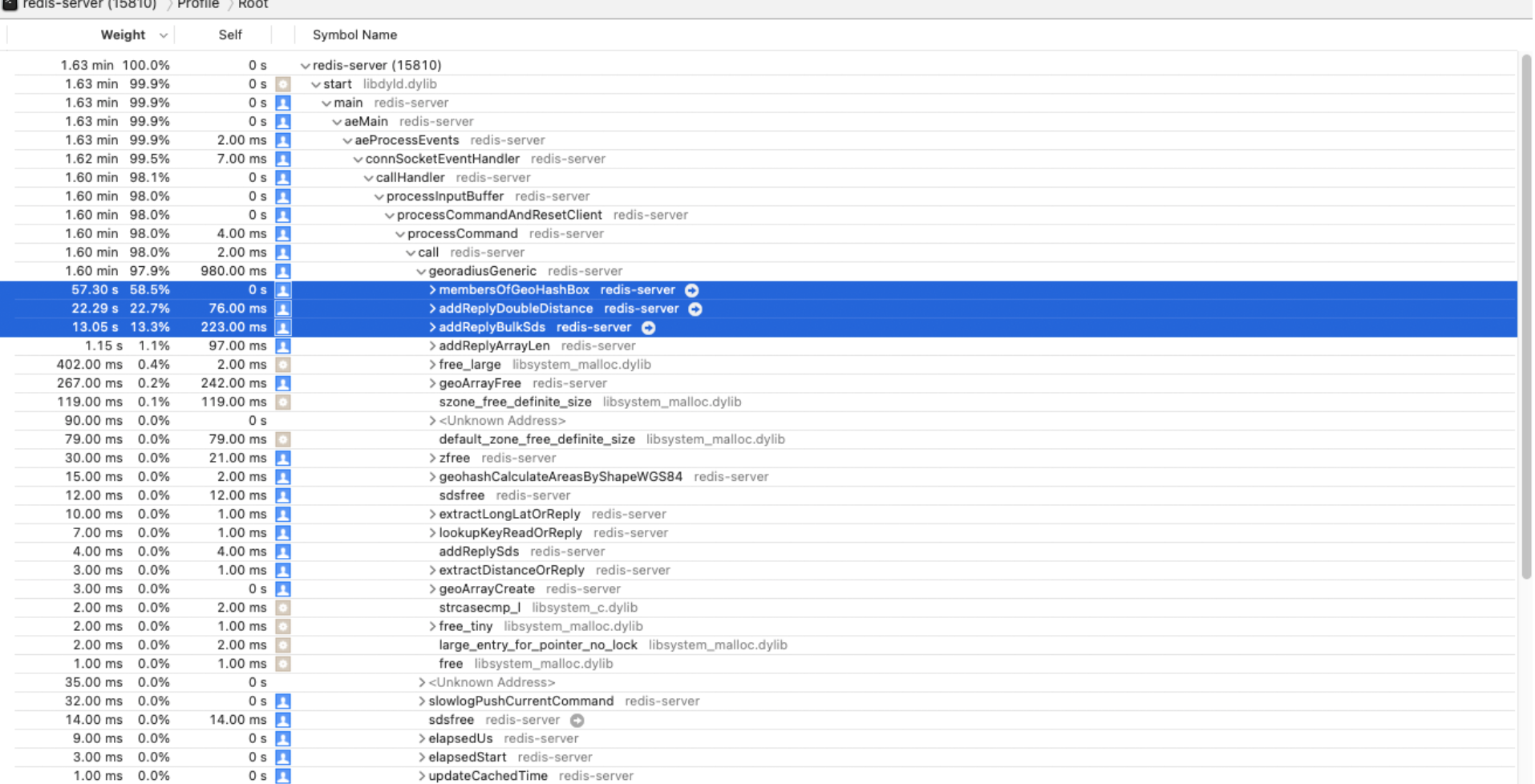Click the 980.00 ms self time value
The height and width of the screenshot is (784, 1535).
[x=233, y=271]
